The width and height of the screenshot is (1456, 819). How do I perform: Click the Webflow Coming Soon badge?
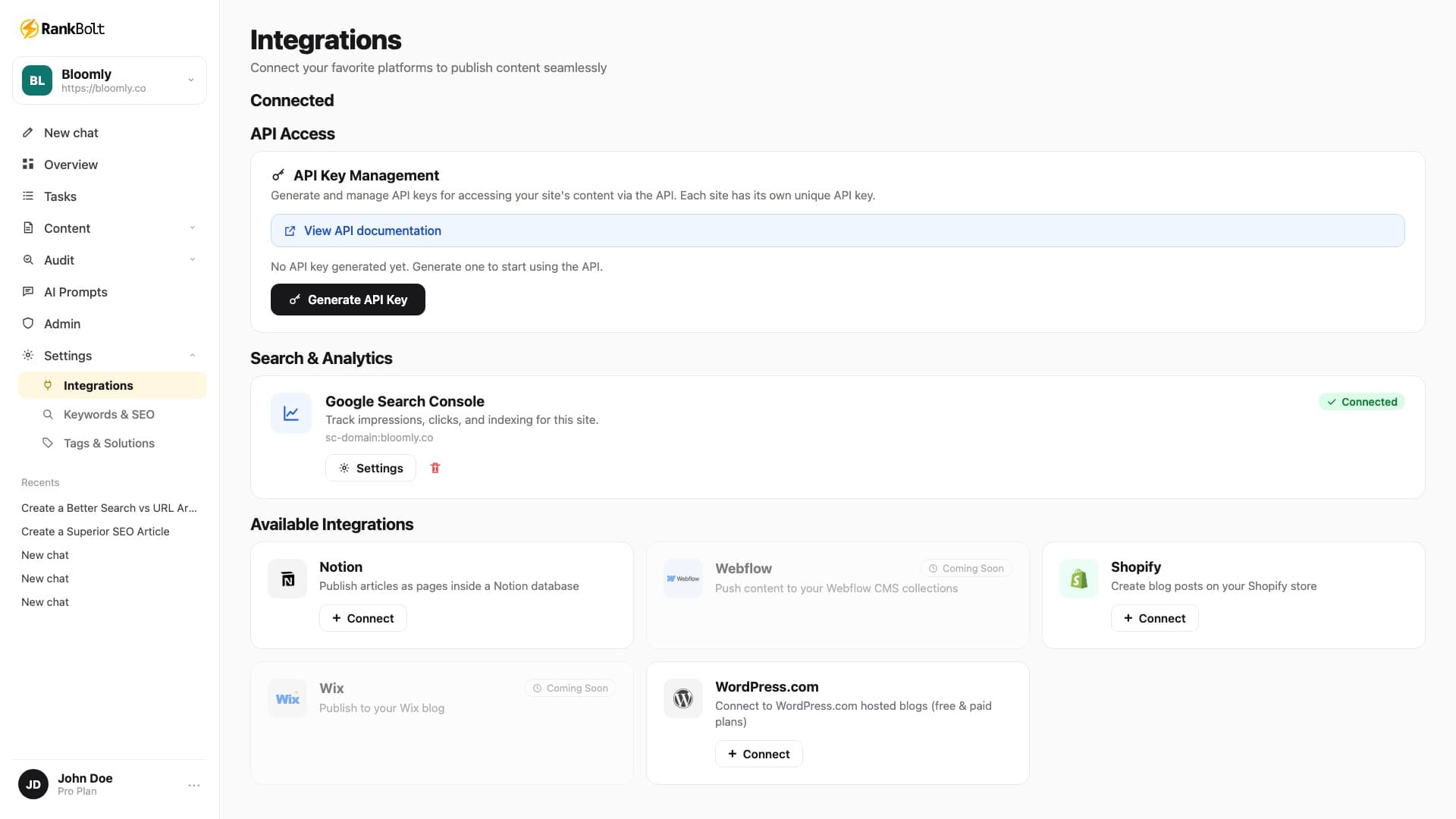coord(966,569)
